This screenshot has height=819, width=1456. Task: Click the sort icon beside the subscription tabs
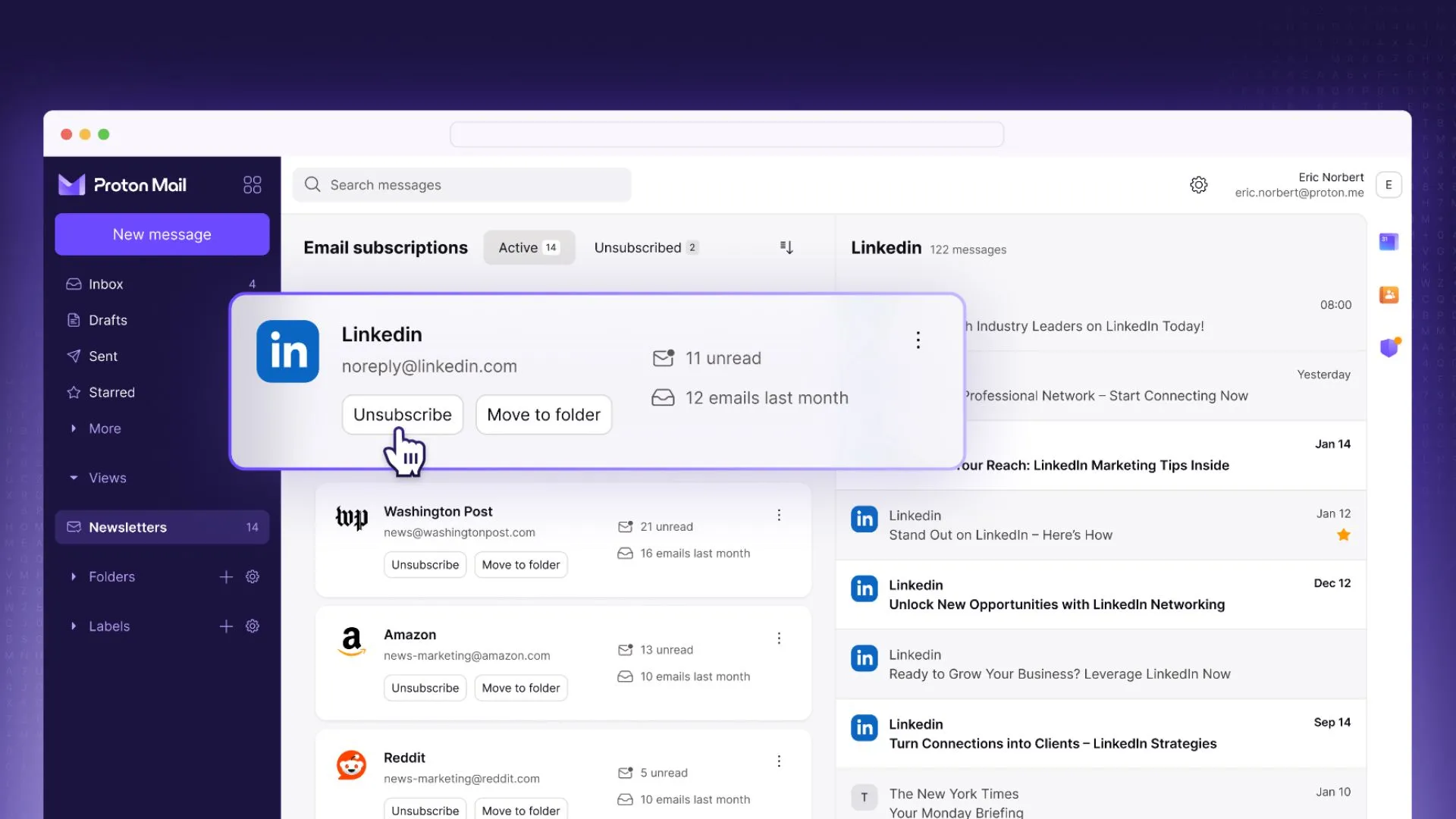point(786,246)
